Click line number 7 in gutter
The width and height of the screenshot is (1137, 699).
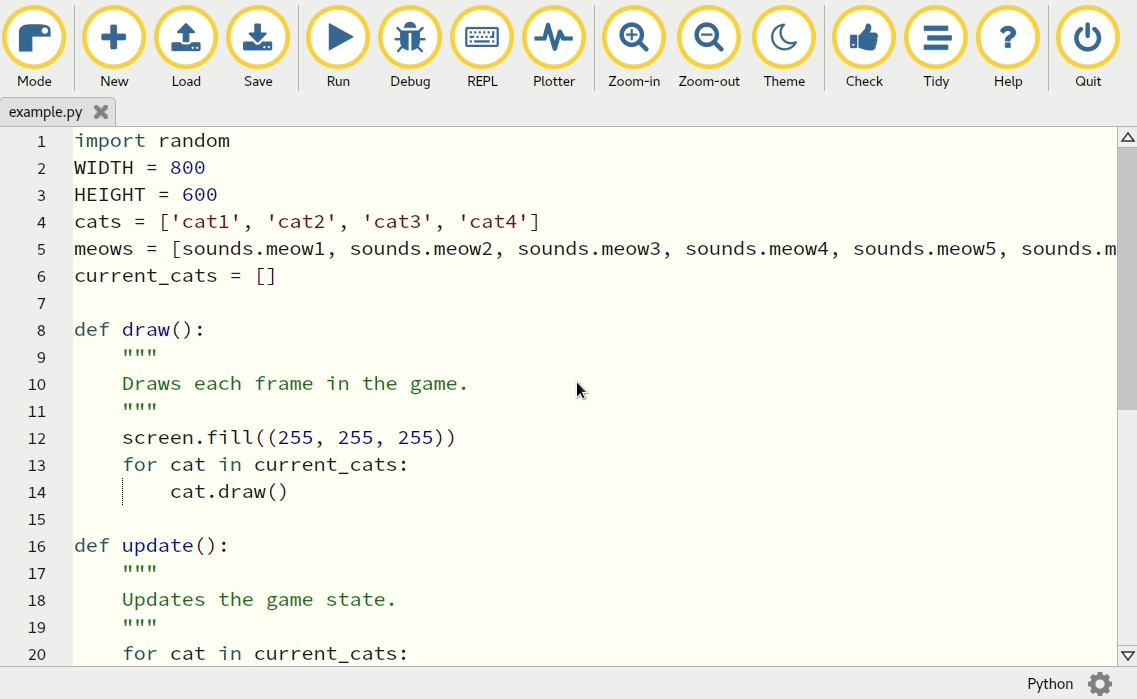click(41, 304)
